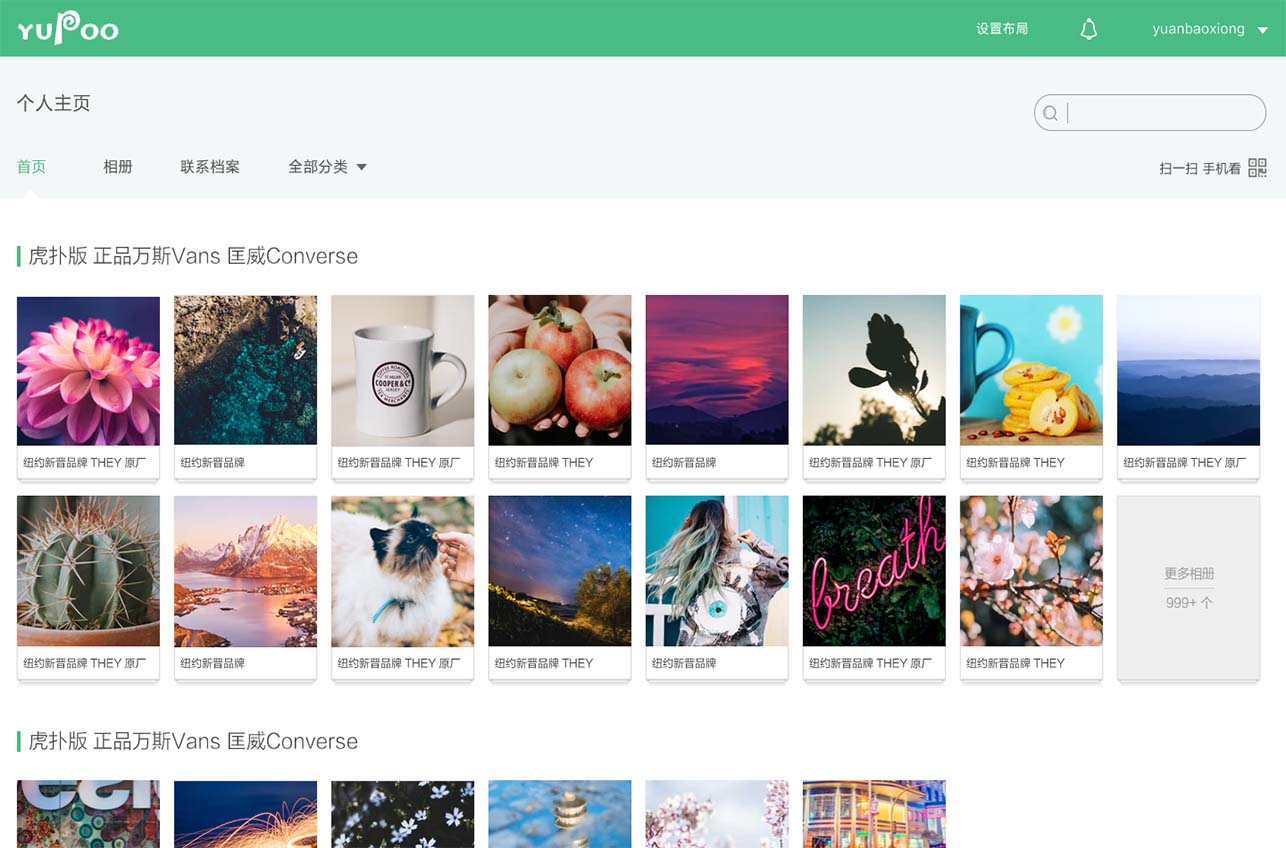Click 设置布局 in the header
1286x848 pixels.
1002,29
